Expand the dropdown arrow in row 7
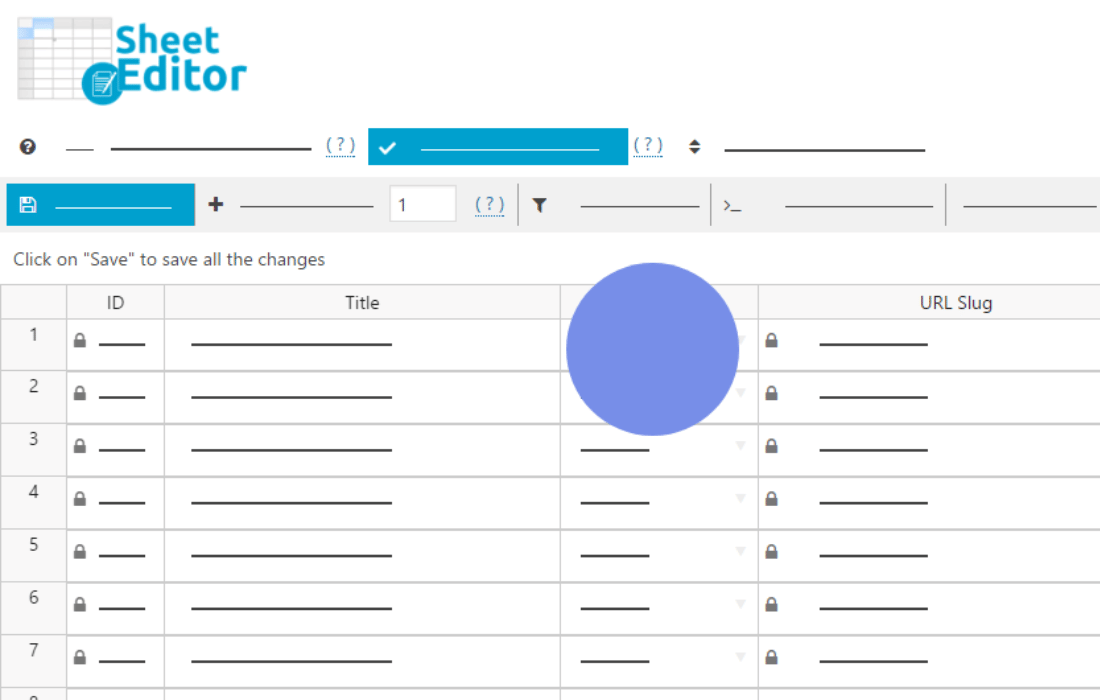1100x700 pixels. coord(740,657)
